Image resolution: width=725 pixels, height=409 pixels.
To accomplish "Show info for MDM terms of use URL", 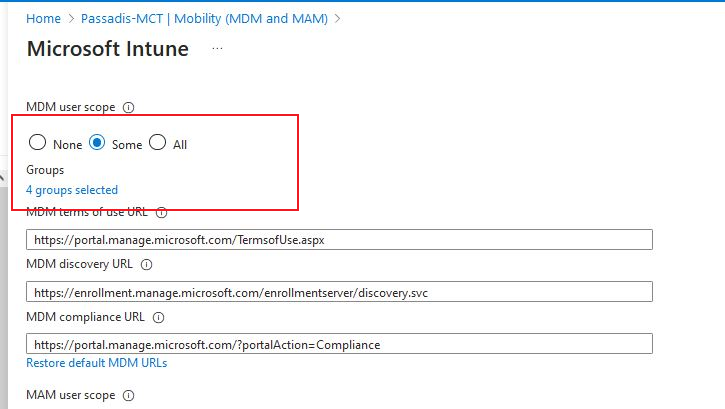I will pyautogui.click(x=161, y=213).
